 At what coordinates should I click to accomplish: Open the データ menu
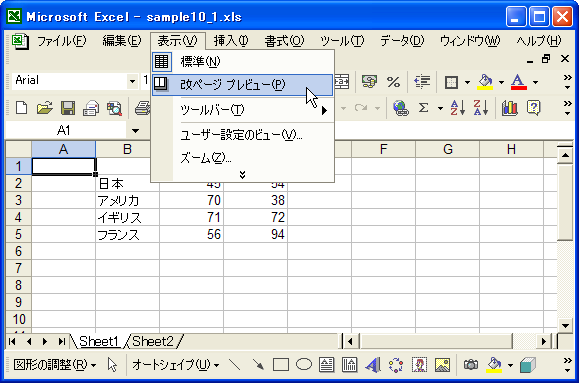point(402,41)
